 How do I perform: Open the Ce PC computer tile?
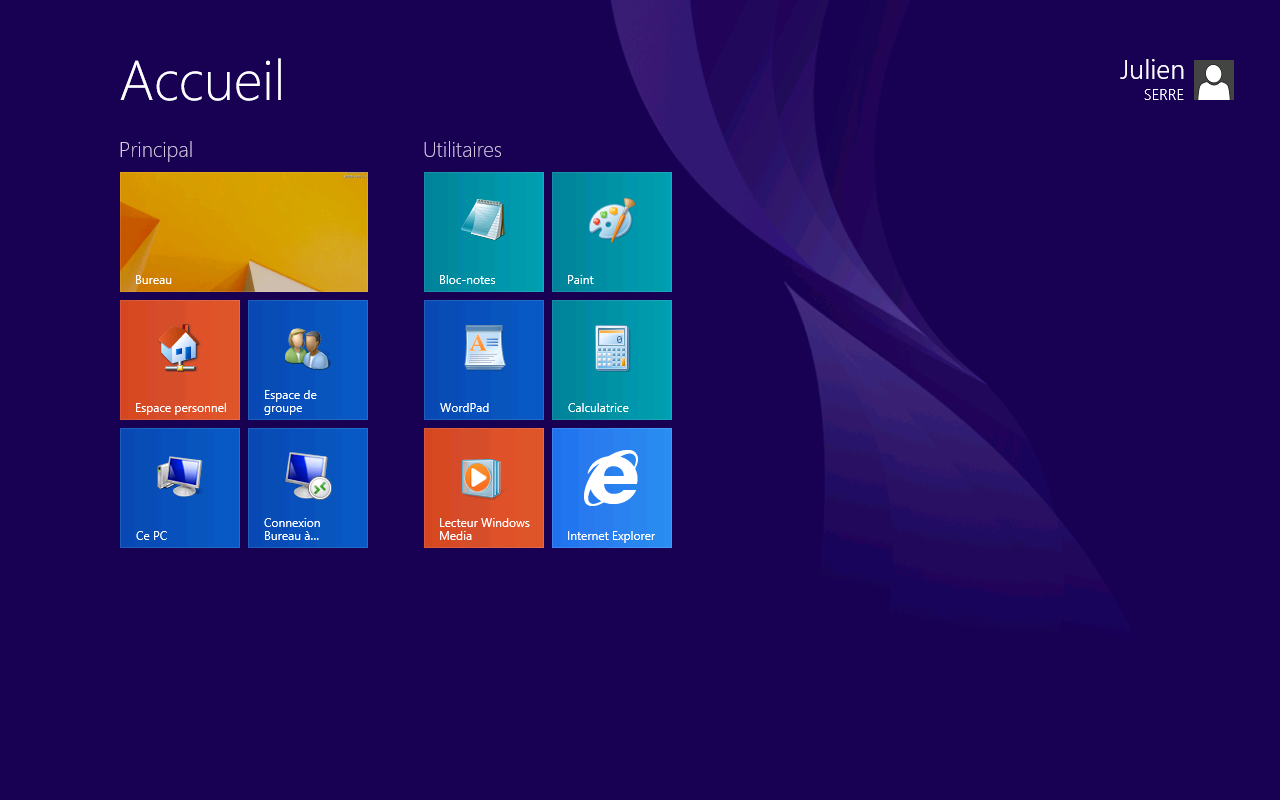coord(180,488)
